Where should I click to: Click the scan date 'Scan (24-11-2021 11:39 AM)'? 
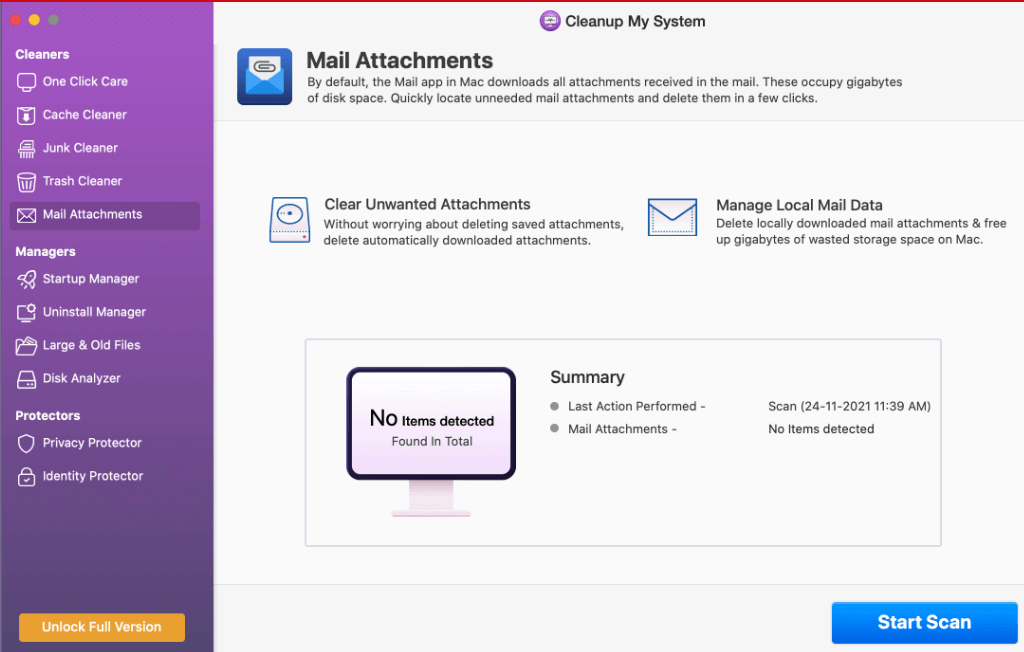coord(849,406)
